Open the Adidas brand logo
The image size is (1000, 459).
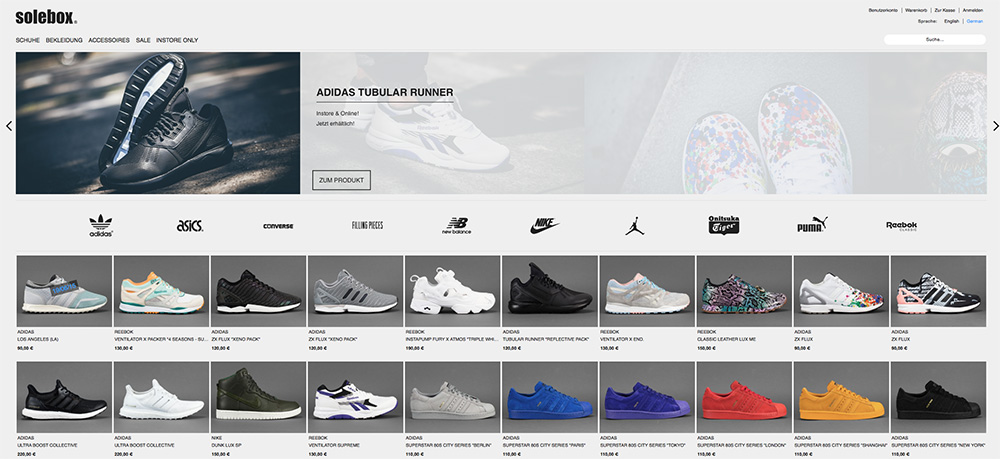(x=101, y=226)
